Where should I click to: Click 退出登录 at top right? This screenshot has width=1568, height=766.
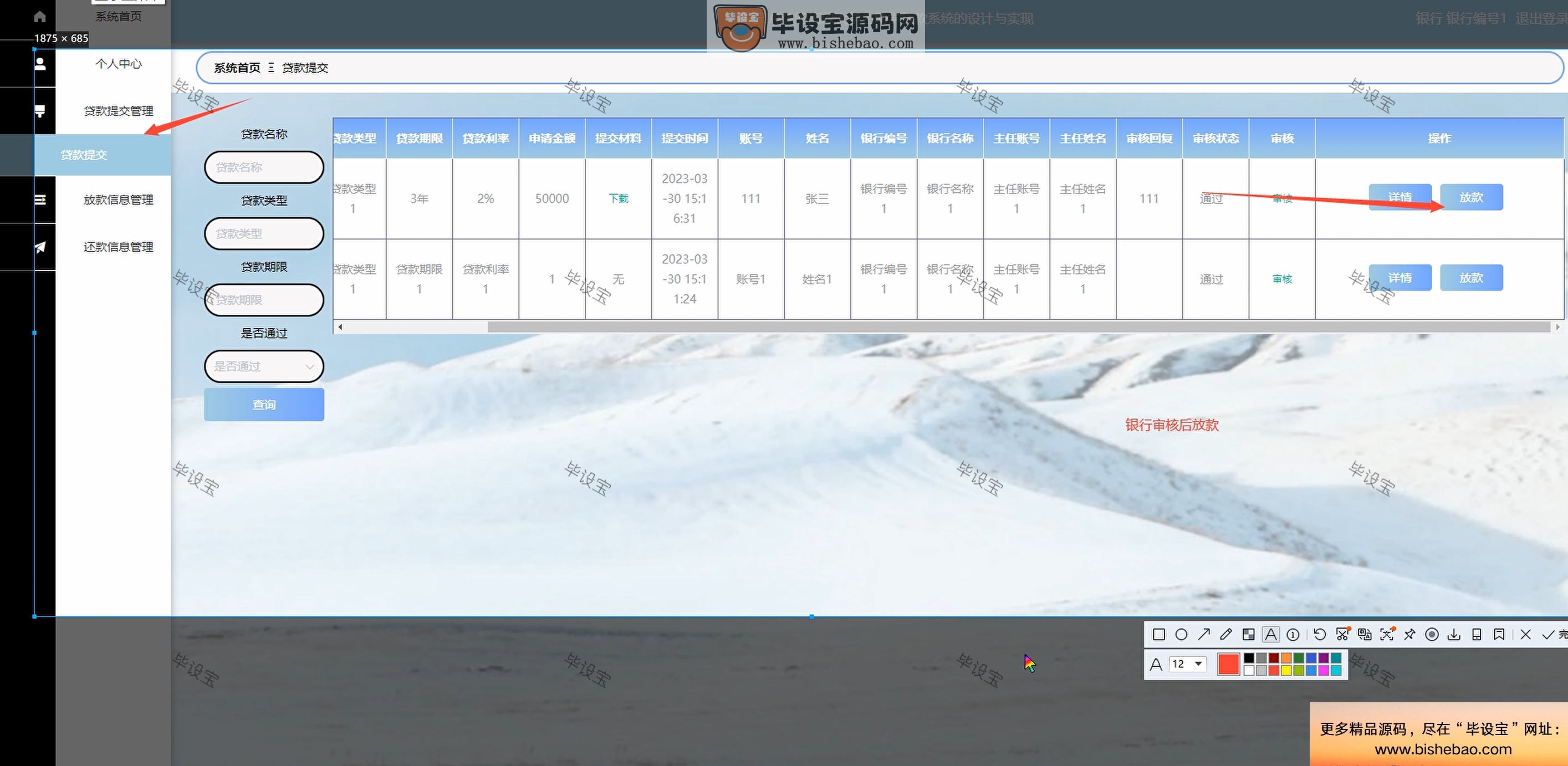pyautogui.click(x=1541, y=19)
